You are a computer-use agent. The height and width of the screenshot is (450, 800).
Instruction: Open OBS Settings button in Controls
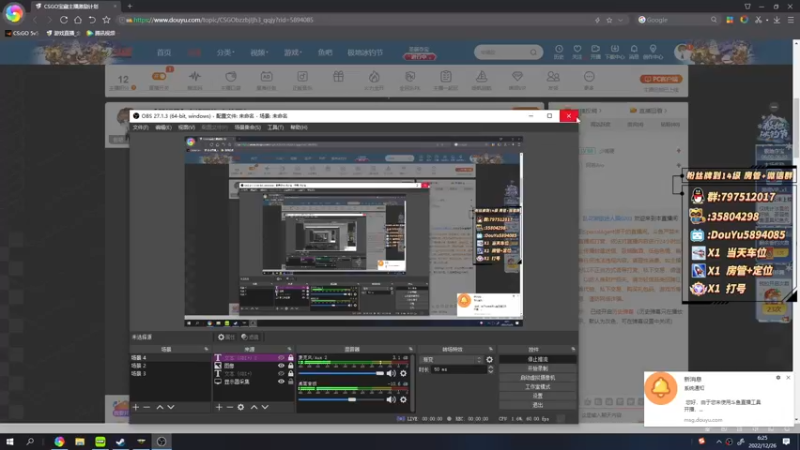point(538,396)
